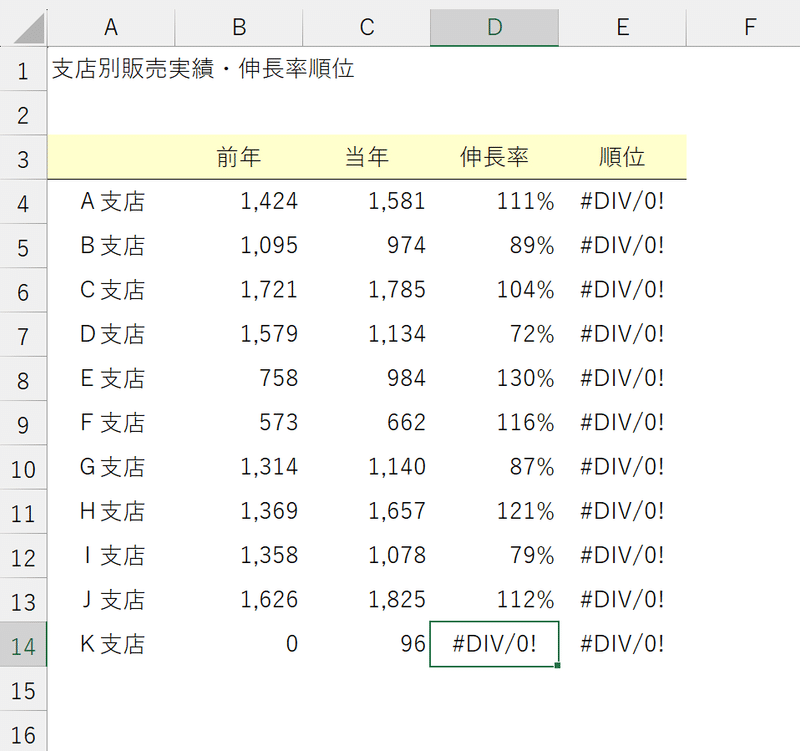Click the cell with value 1,581
The width and height of the screenshot is (800, 751).
[367, 202]
